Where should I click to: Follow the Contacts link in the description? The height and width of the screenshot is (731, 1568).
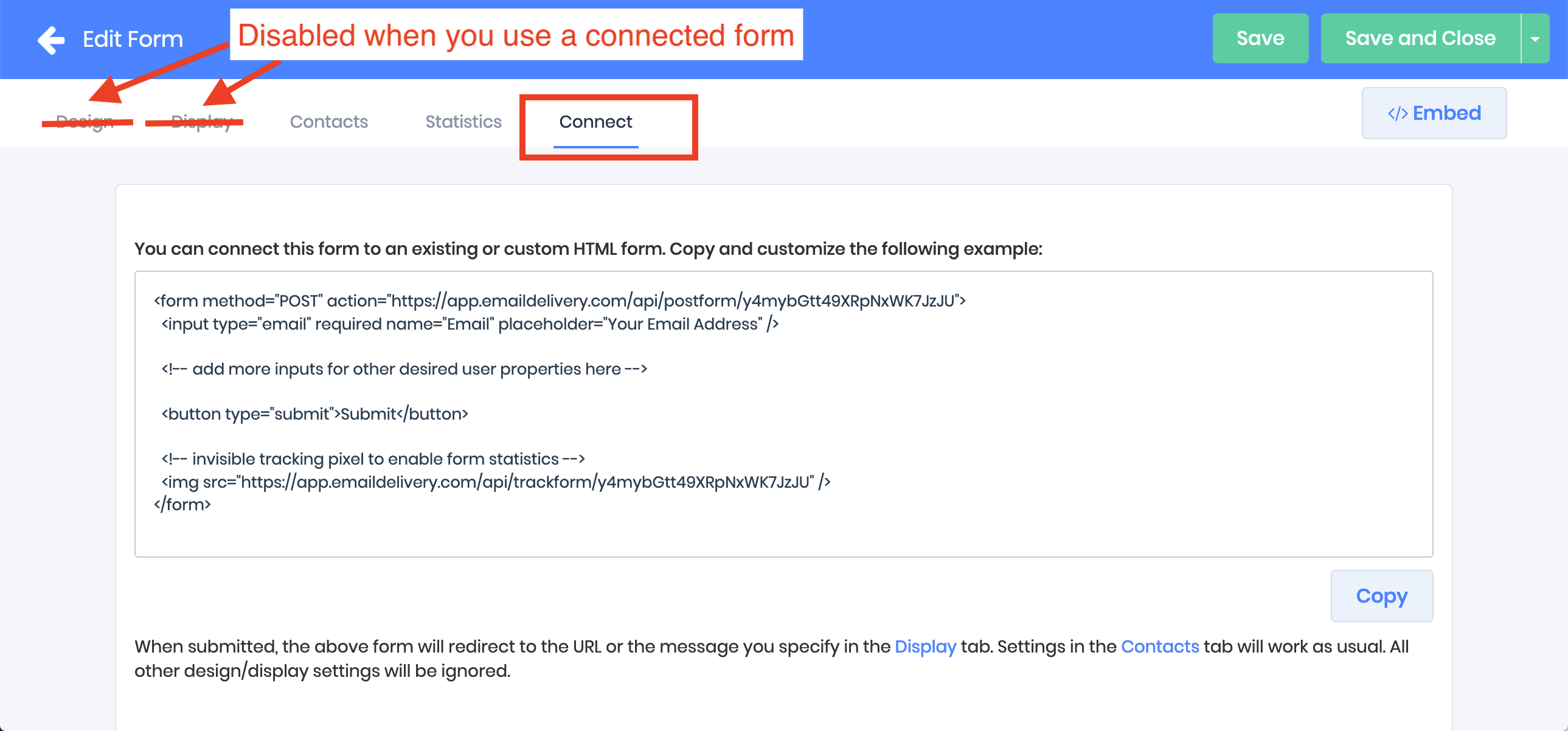click(1159, 646)
